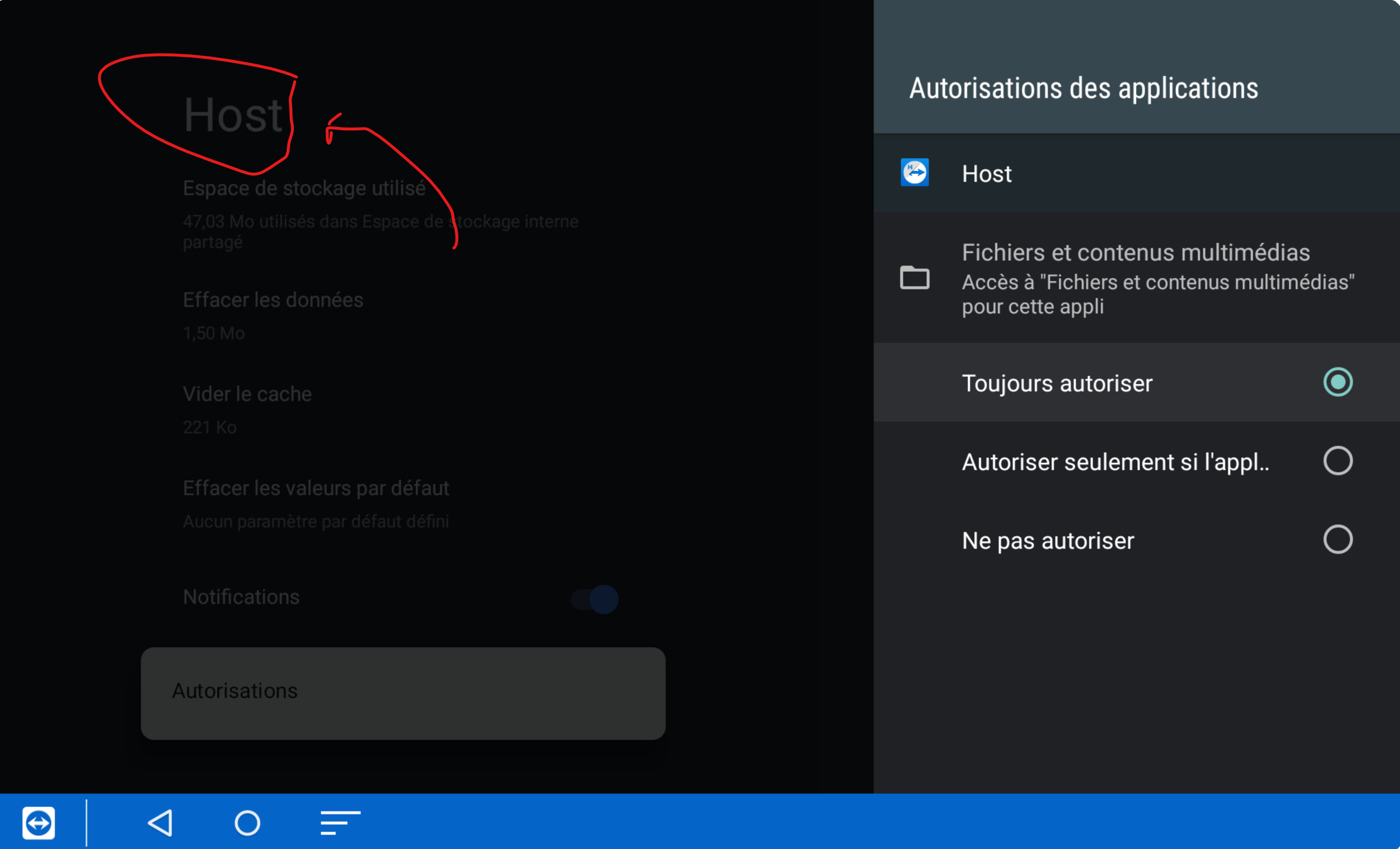Click the Host app icon in panel

[914, 173]
